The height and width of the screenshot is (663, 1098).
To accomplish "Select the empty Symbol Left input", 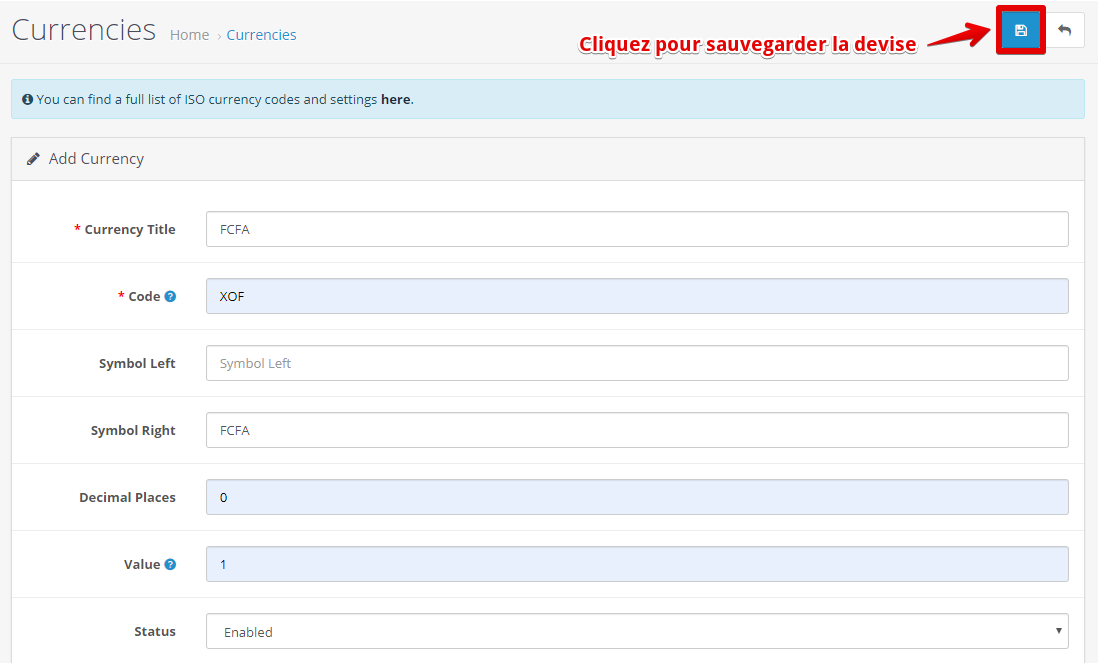I will pyautogui.click(x=637, y=363).
